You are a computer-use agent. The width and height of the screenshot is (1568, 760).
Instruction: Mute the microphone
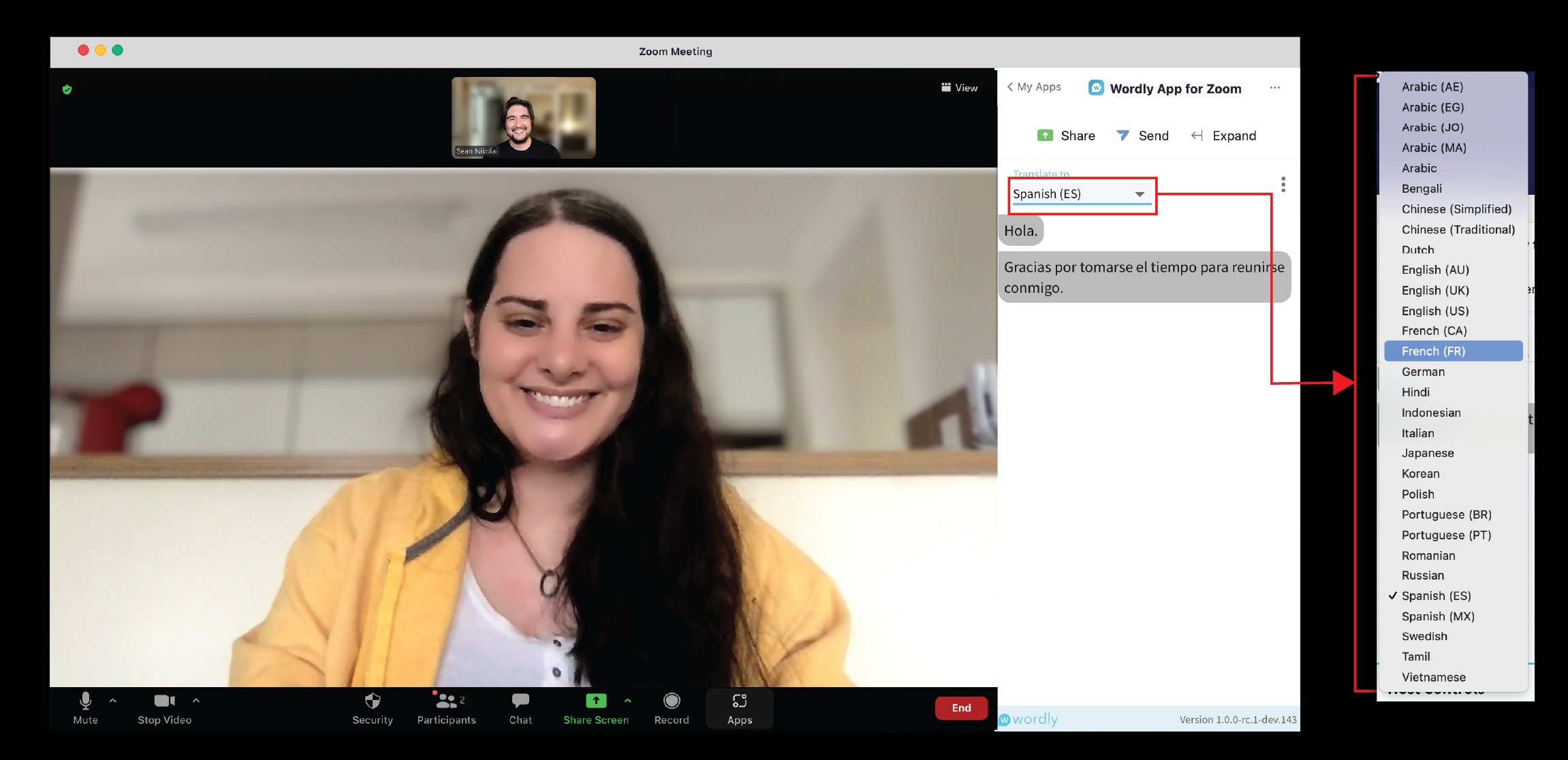tap(85, 708)
